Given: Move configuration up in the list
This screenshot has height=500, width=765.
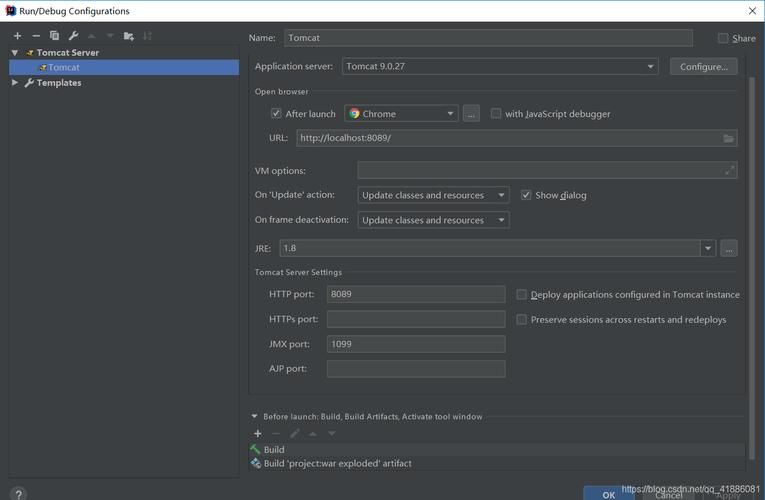Looking at the screenshot, I should [92, 36].
